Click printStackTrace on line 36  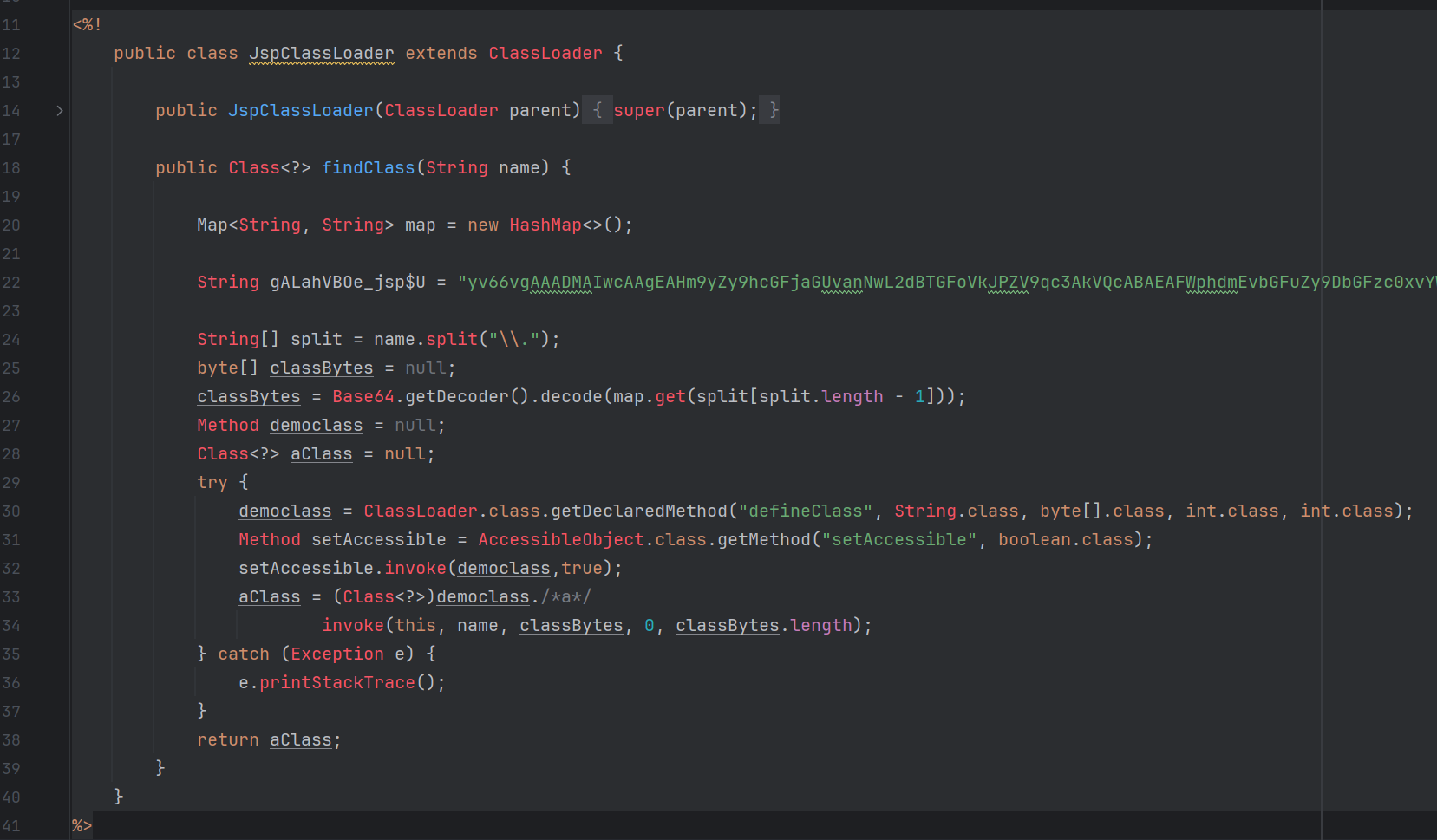(337, 683)
